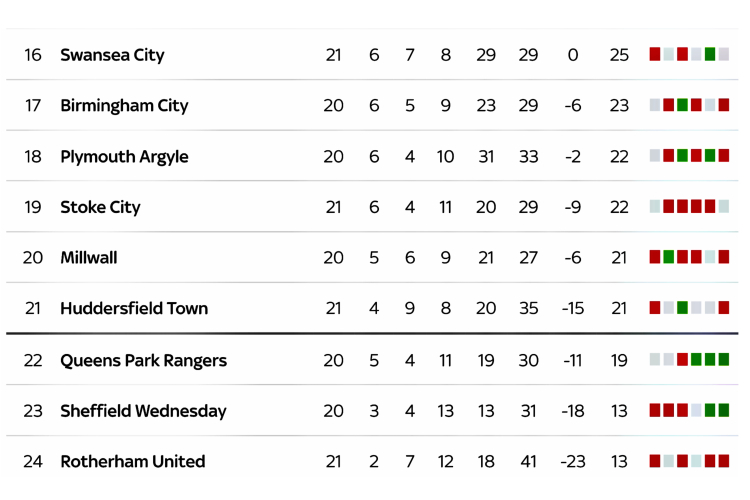Open the Stoke City club link

(100, 207)
